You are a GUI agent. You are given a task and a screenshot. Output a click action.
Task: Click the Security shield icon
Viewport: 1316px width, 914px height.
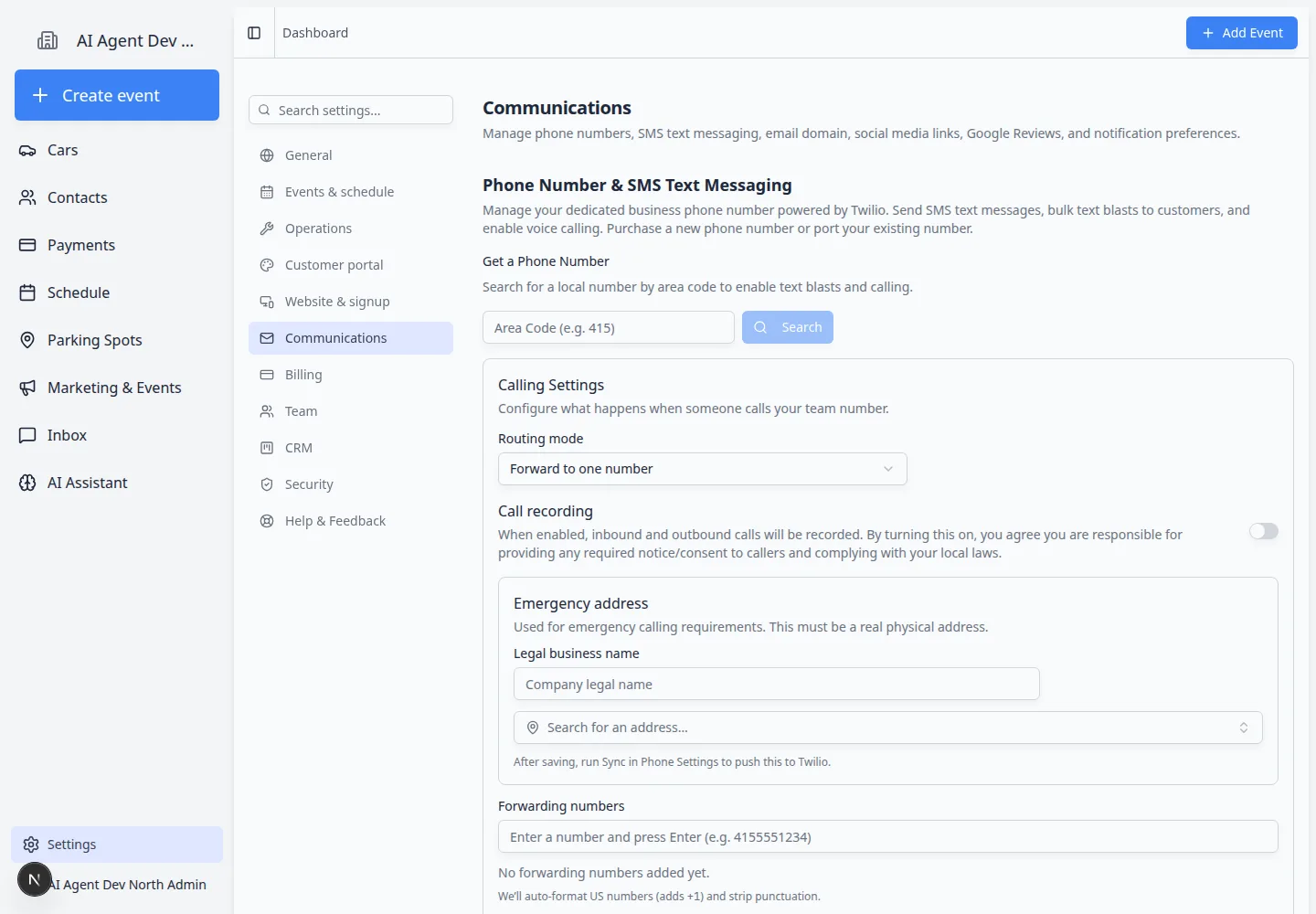(x=267, y=484)
